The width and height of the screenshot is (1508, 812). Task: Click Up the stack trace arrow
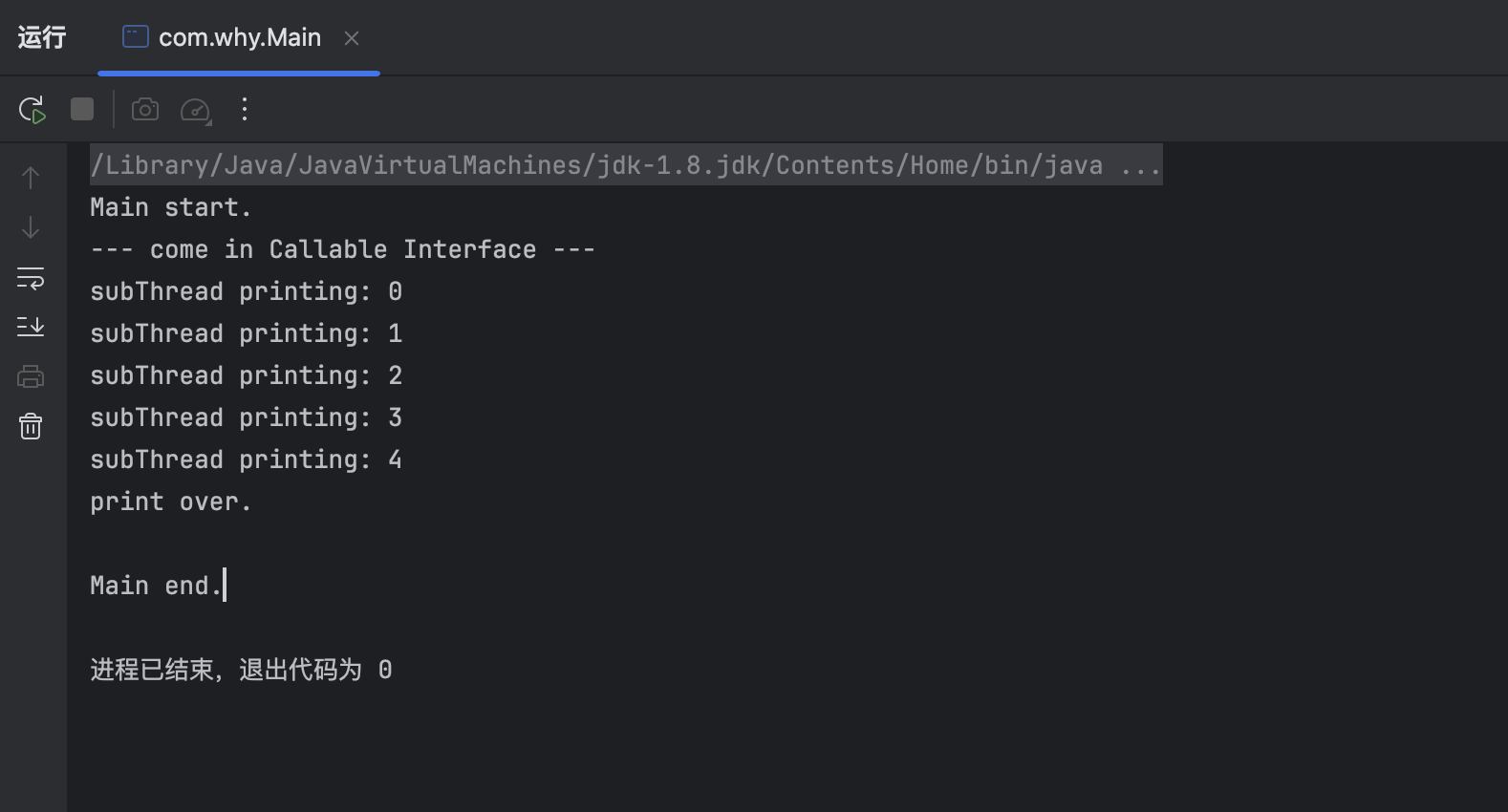[31, 178]
